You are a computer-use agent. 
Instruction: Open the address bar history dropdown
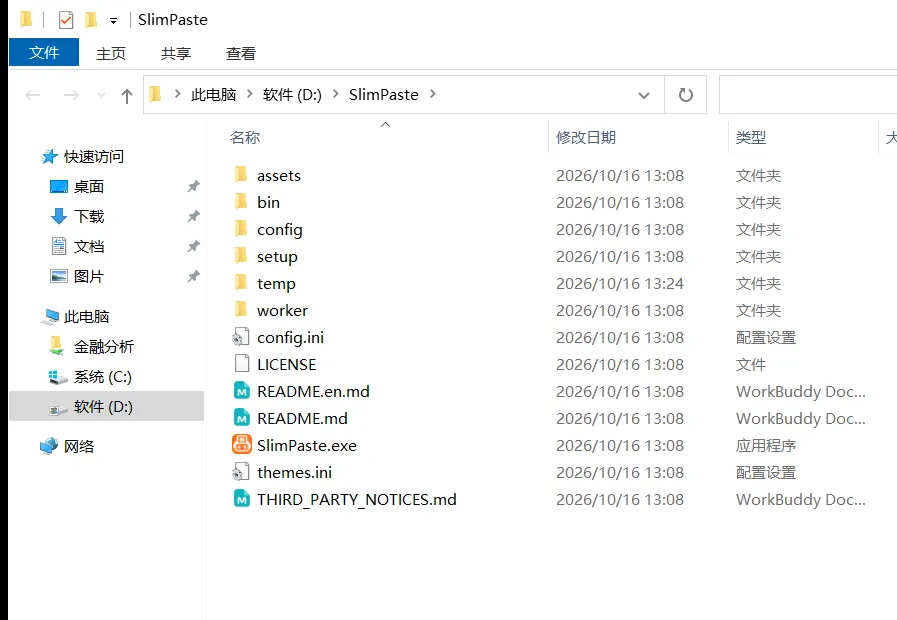[x=644, y=95]
